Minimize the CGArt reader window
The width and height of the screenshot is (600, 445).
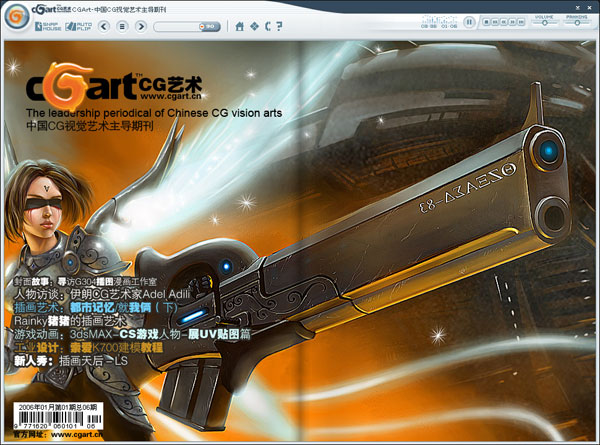click(x=578, y=7)
